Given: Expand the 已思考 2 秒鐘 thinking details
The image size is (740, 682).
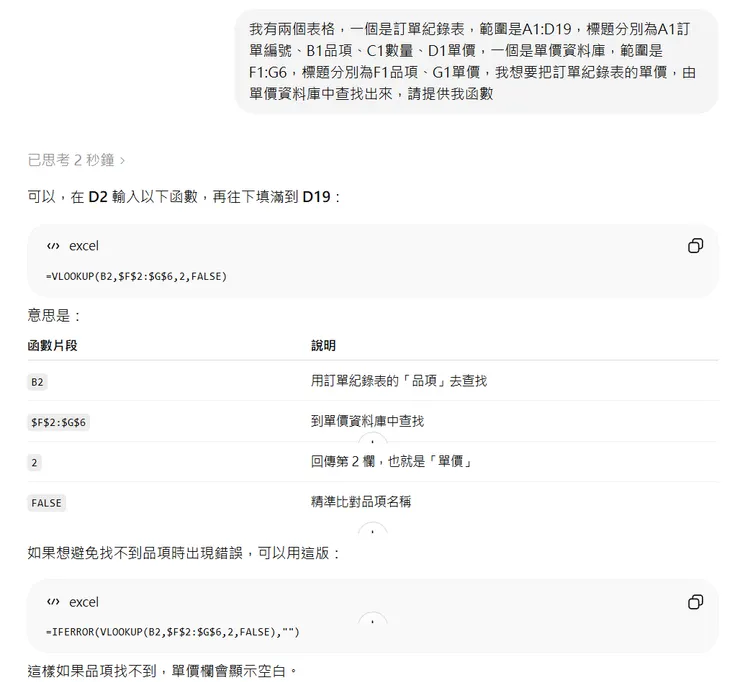Looking at the screenshot, I should [x=76, y=160].
